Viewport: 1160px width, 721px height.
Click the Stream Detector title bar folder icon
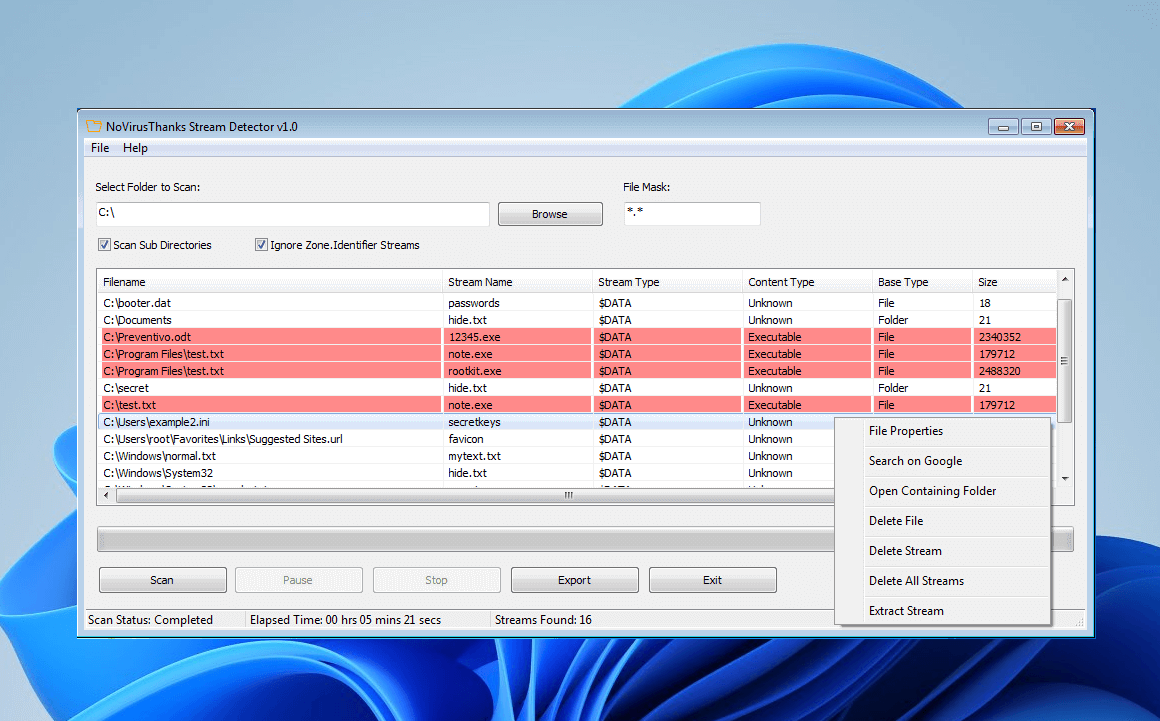[94, 126]
